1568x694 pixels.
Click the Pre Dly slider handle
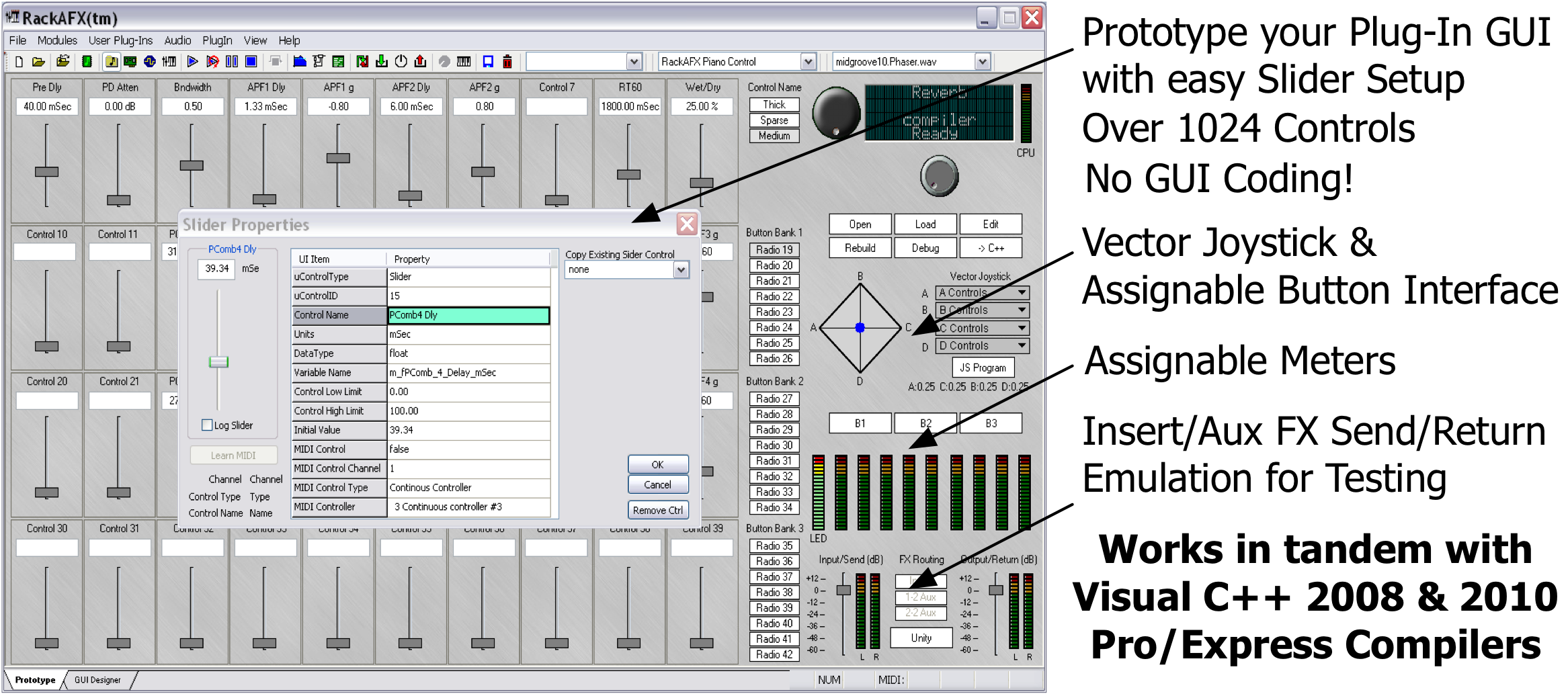click(46, 172)
